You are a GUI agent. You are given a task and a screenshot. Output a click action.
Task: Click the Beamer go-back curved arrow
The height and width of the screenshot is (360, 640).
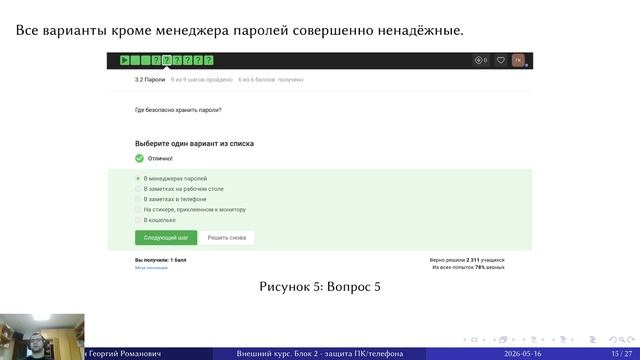[x=613, y=340]
